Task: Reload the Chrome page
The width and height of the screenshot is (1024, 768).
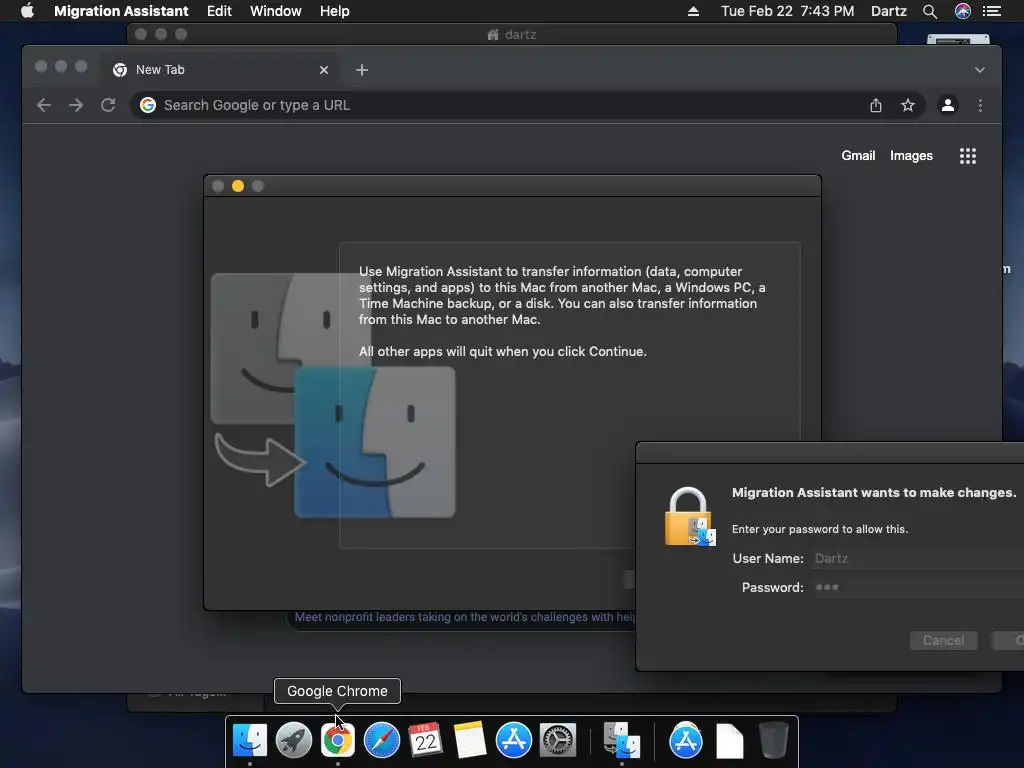Action: coord(108,105)
